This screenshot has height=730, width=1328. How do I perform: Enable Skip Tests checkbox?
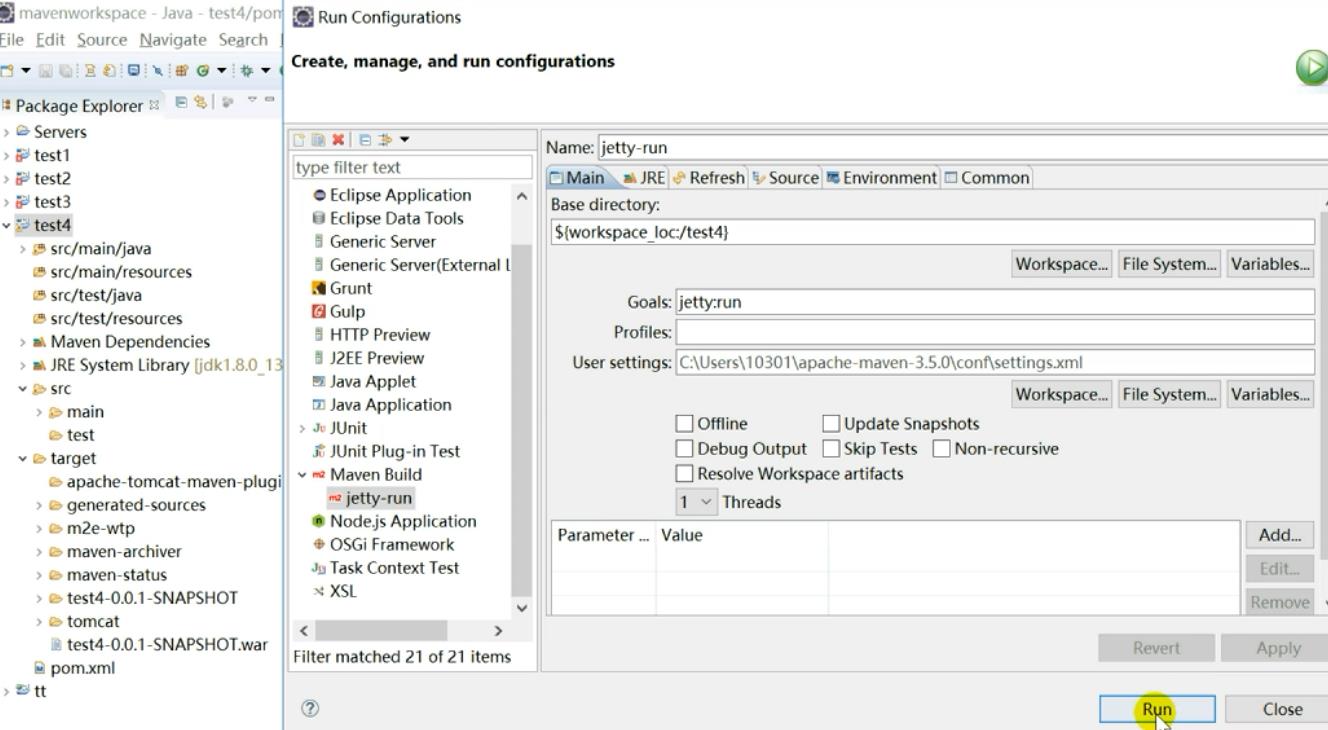coord(831,449)
